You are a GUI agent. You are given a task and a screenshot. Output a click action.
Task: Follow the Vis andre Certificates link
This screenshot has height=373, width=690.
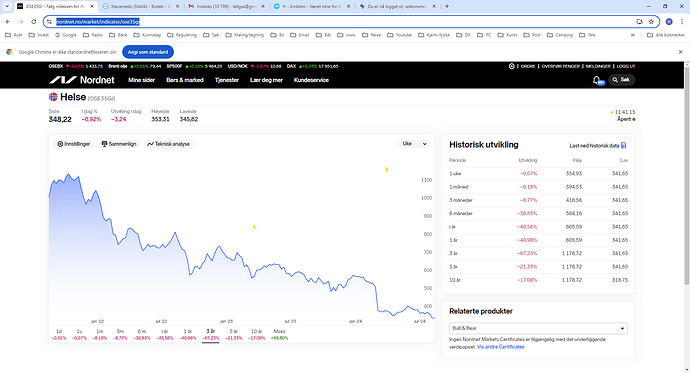click(x=501, y=347)
